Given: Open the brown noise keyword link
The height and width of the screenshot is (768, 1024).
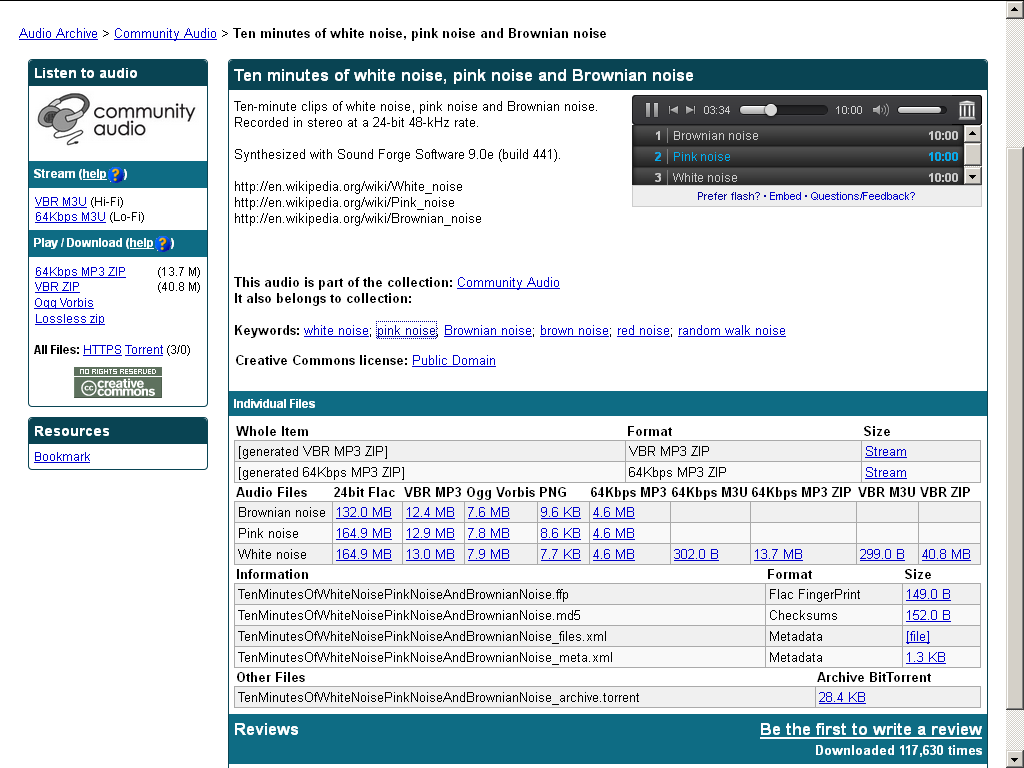Looking at the screenshot, I should pos(575,330).
